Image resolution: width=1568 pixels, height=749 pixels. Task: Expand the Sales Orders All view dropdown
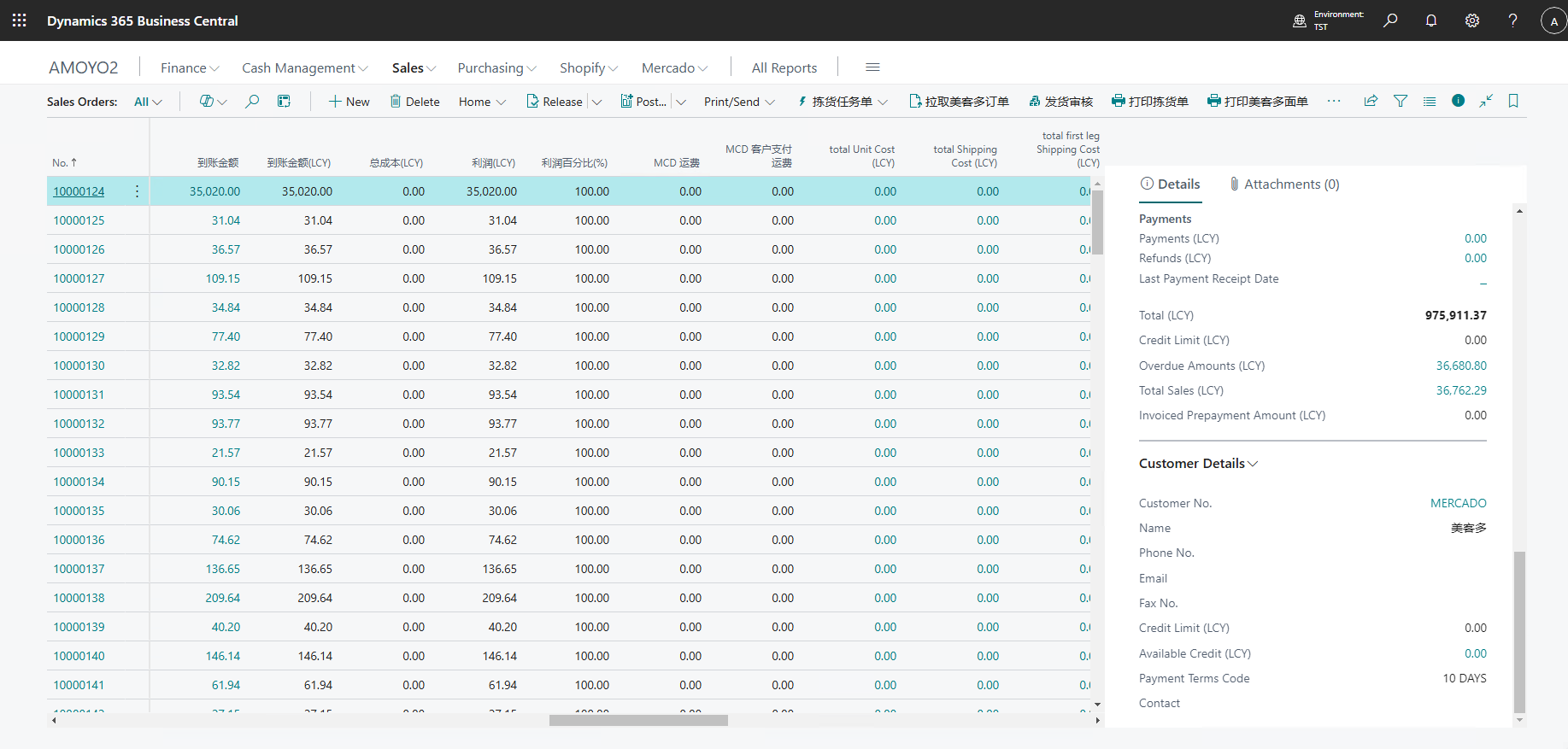[148, 102]
